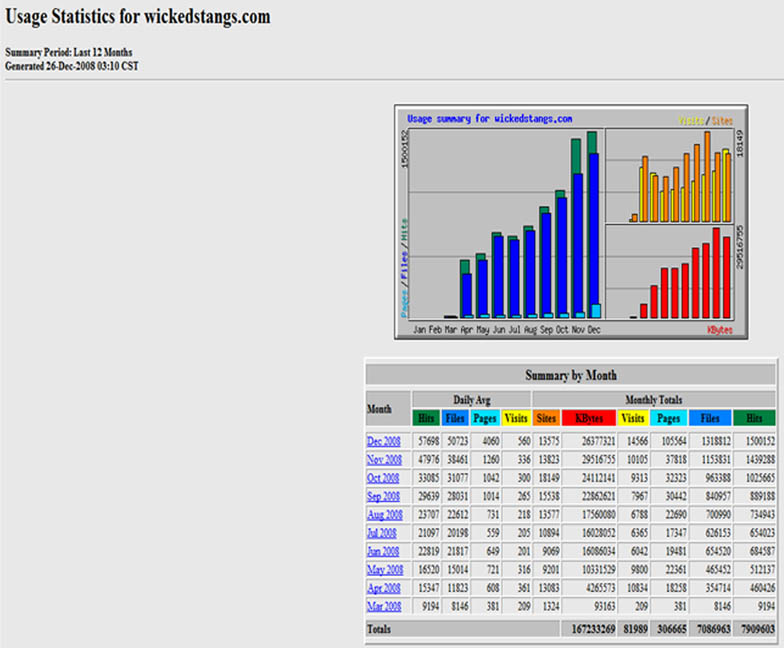Image resolution: width=784 pixels, height=648 pixels.
Task: Click the Monthly Totals group header
Action: 654,400
